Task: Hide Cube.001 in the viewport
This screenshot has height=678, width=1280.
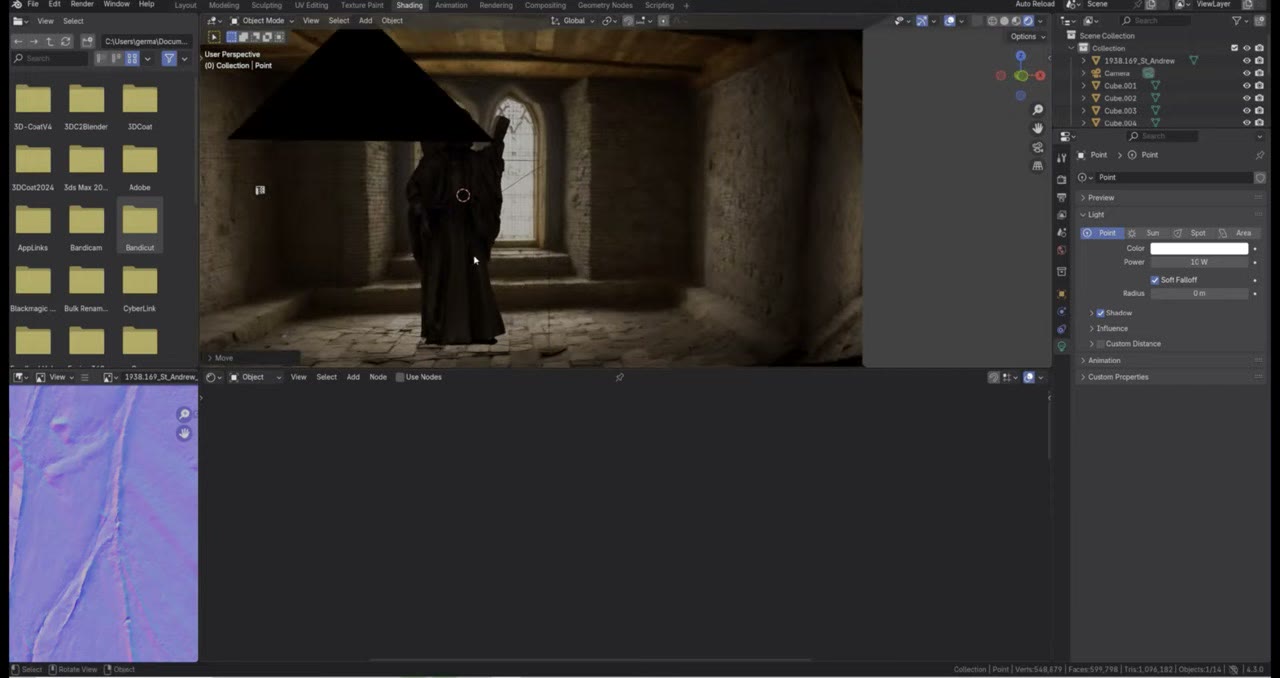Action: [1246, 85]
